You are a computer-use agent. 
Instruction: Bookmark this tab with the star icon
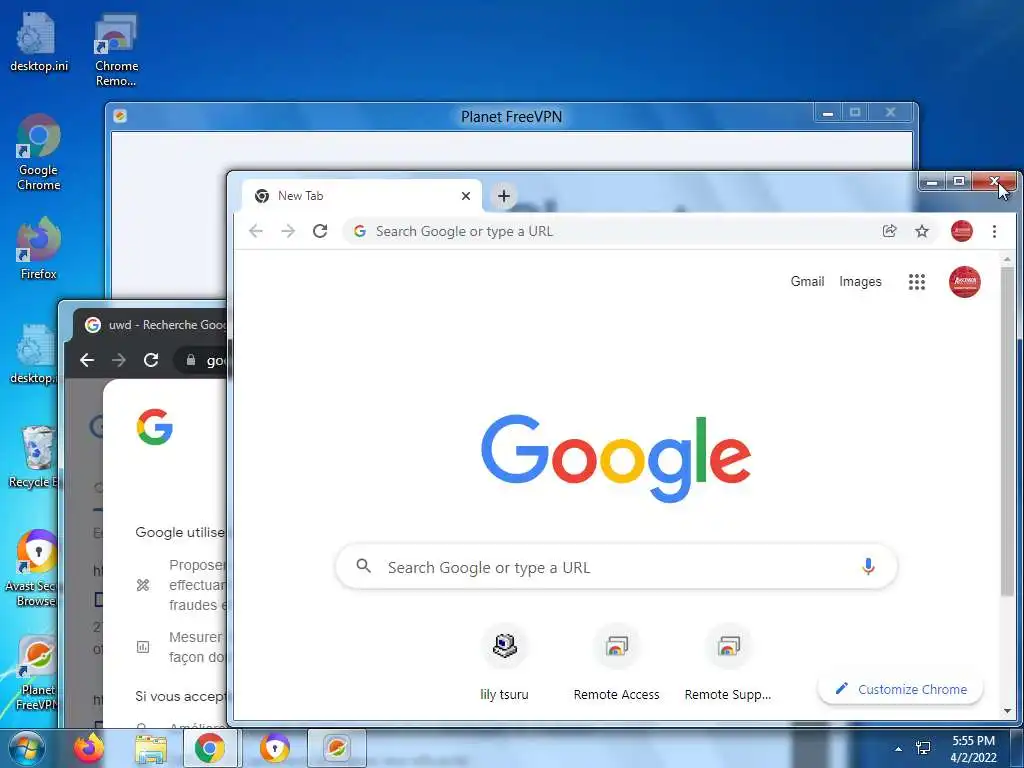point(921,231)
